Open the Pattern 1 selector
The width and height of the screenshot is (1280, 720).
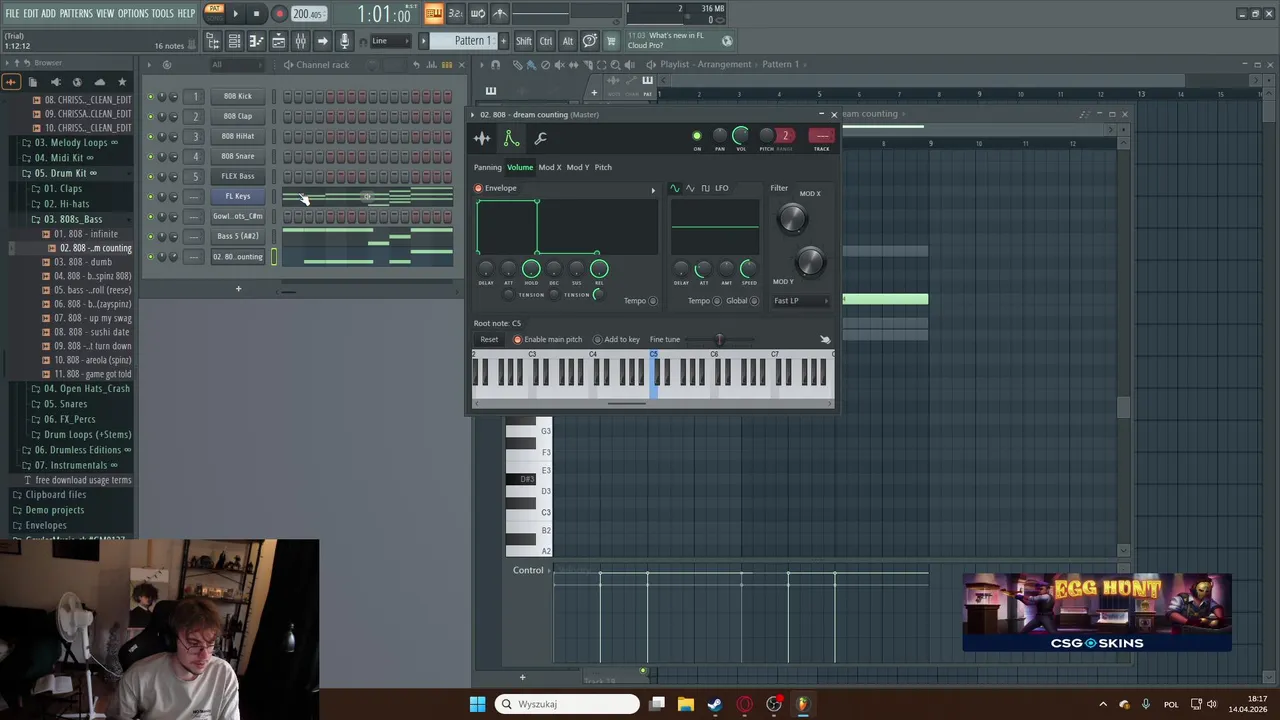pyautogui.click(x=465, y=41)
